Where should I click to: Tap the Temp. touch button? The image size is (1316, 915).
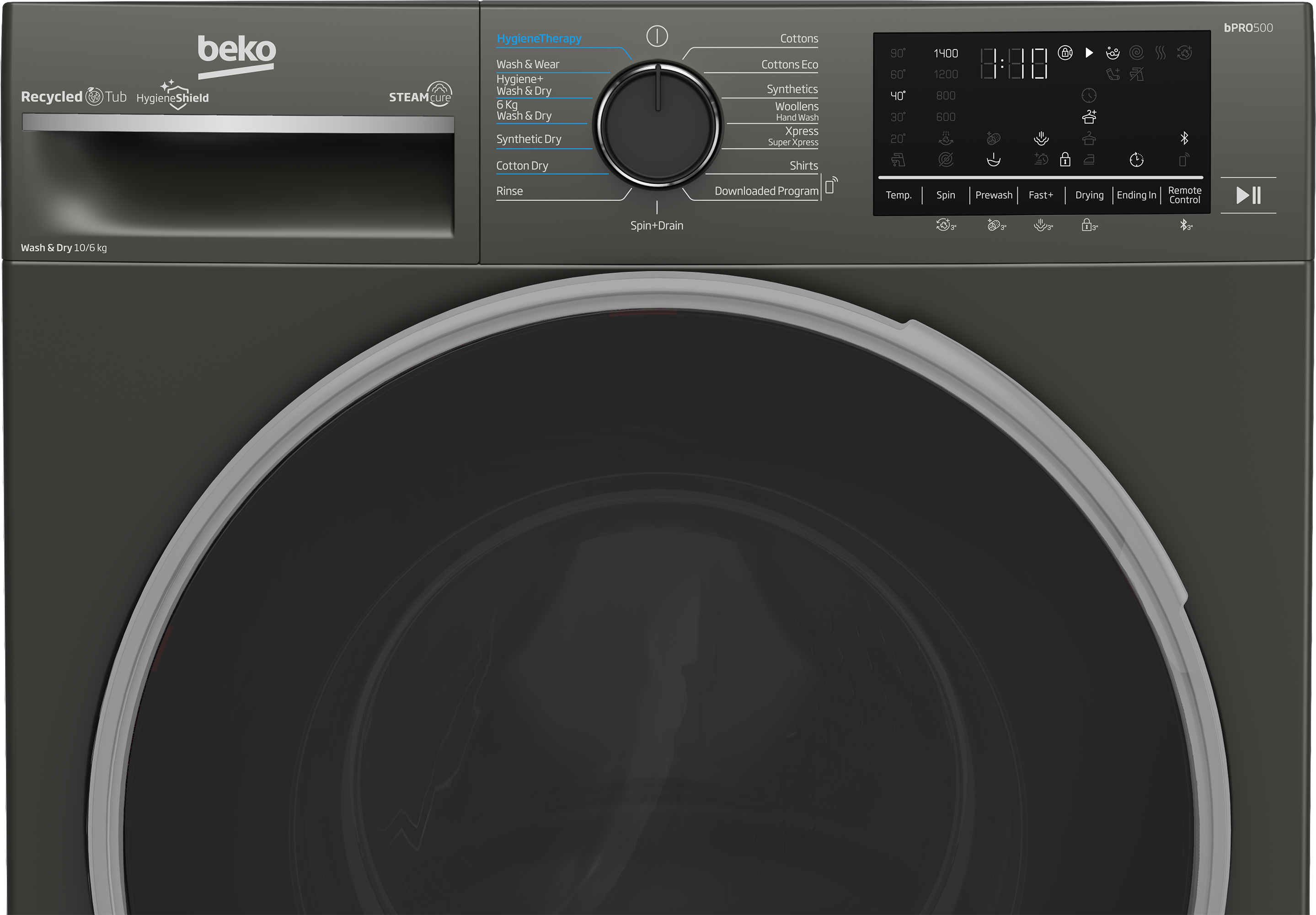click(899, 195)
